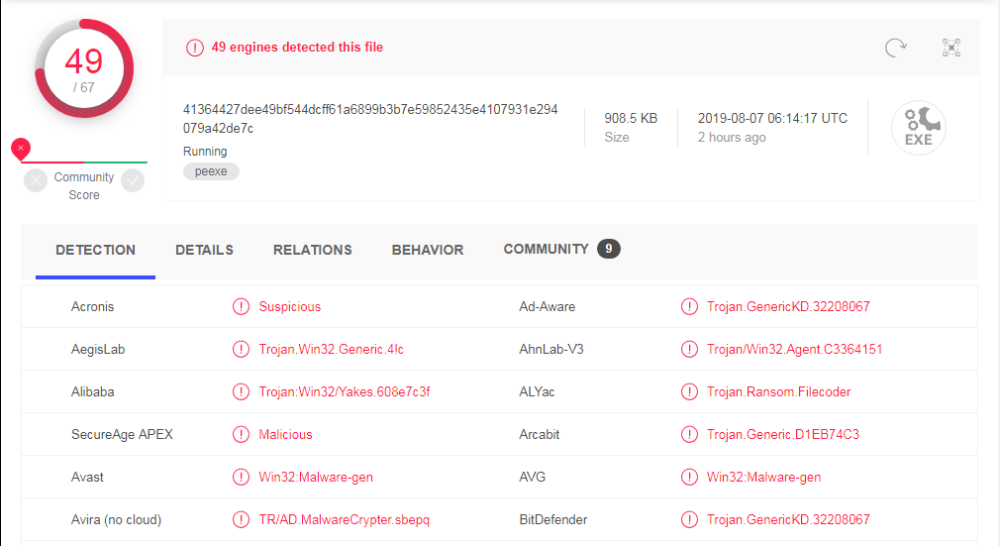Select the DETECTION tab
The width and height of the screenshot is (1000, 546).
click(x=96, y=250)
